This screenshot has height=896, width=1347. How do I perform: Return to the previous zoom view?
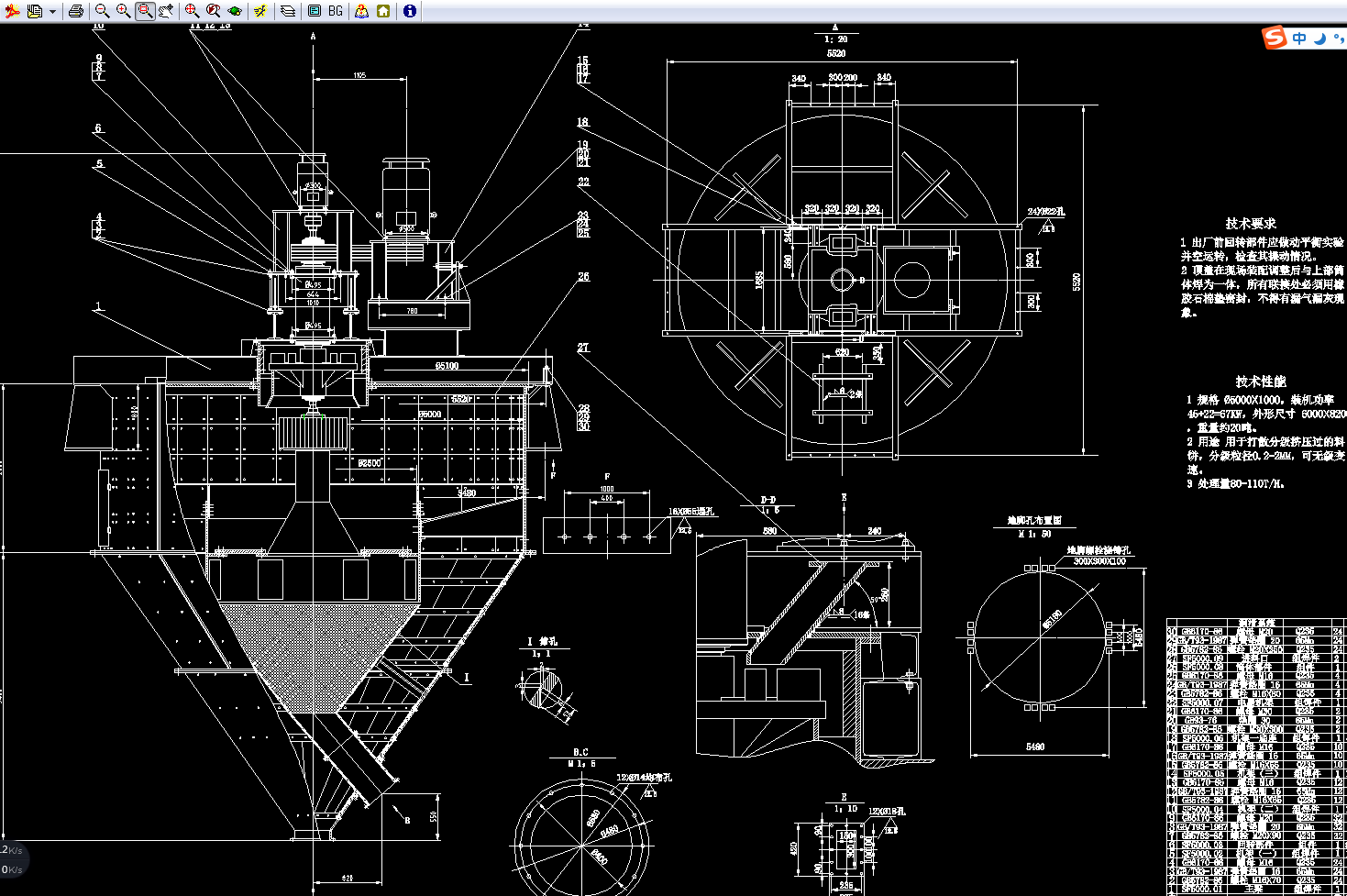pos(213,11)
